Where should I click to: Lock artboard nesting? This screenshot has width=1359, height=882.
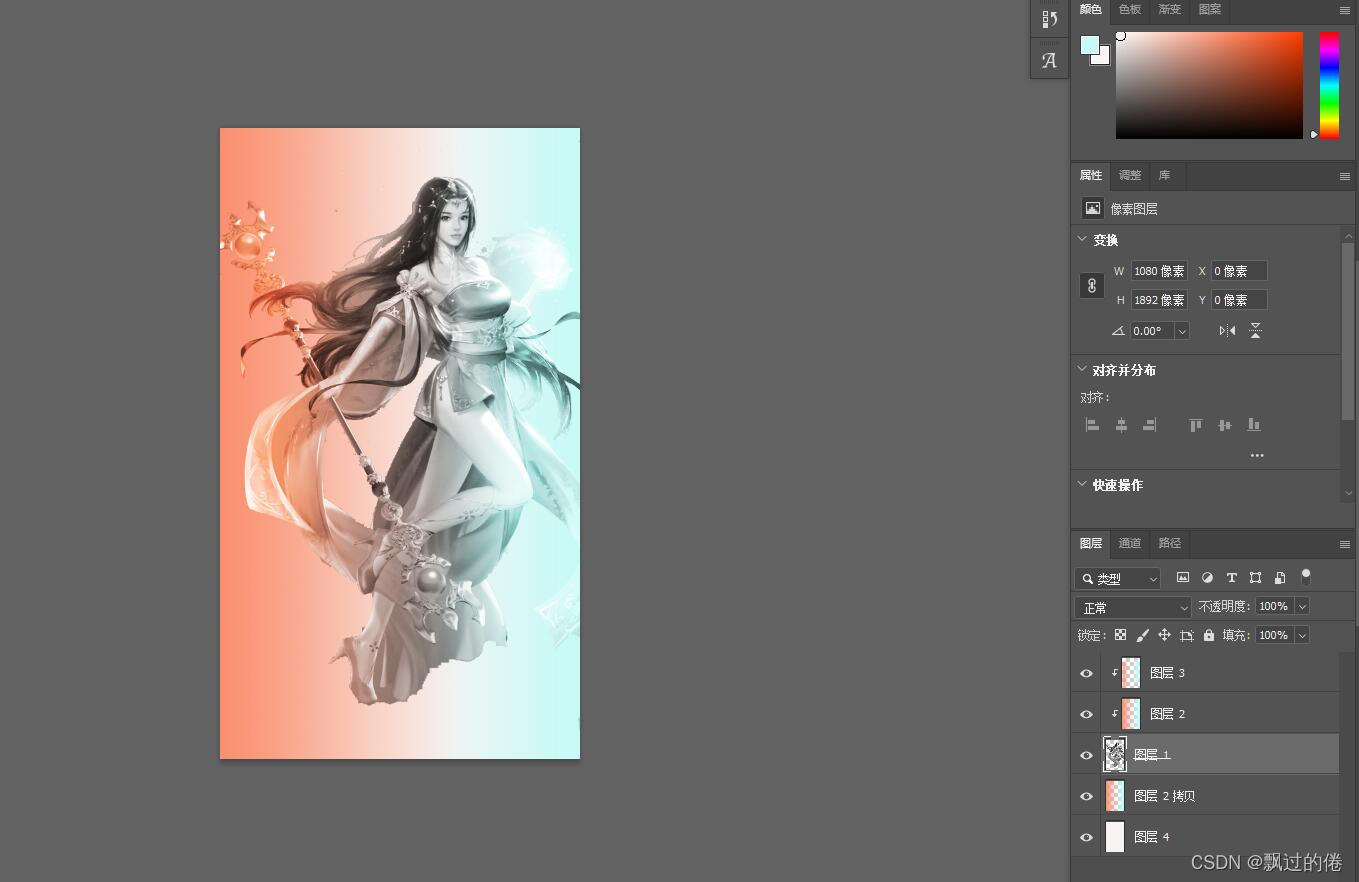click(1187, 635)
